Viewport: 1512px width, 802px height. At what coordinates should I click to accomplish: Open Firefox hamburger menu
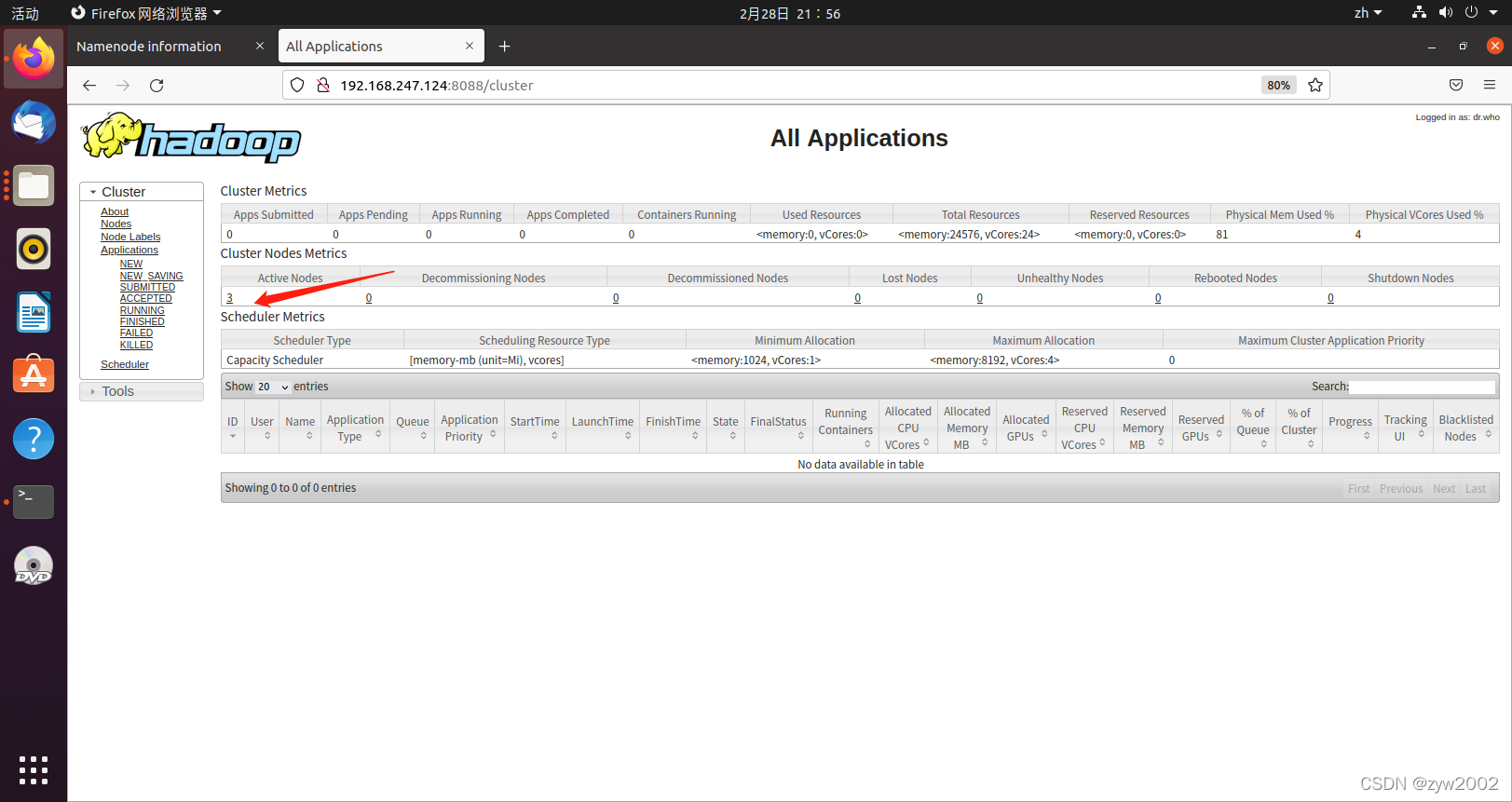click(1490, 85)
